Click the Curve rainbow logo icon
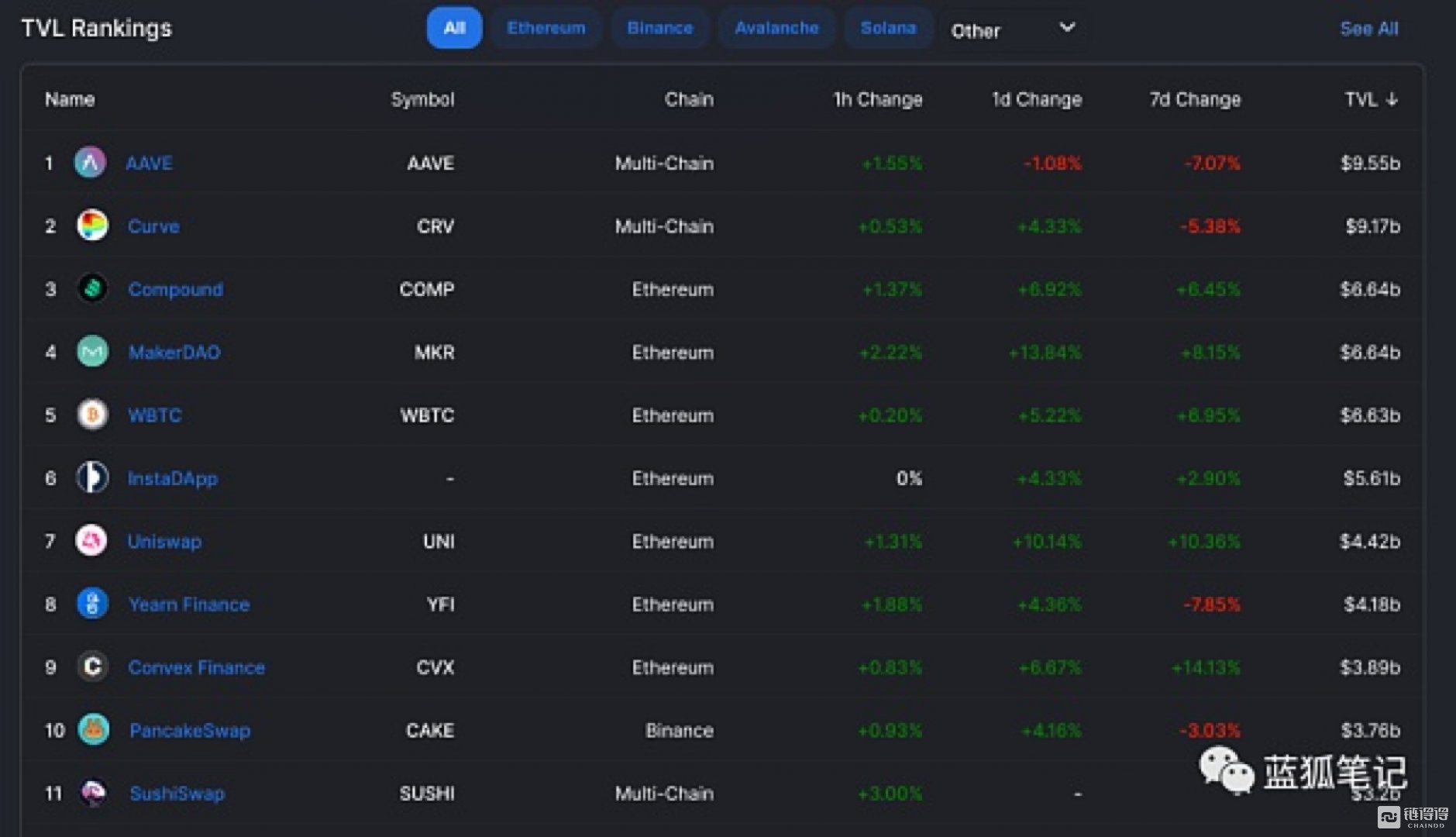 (x=92, y=226)
